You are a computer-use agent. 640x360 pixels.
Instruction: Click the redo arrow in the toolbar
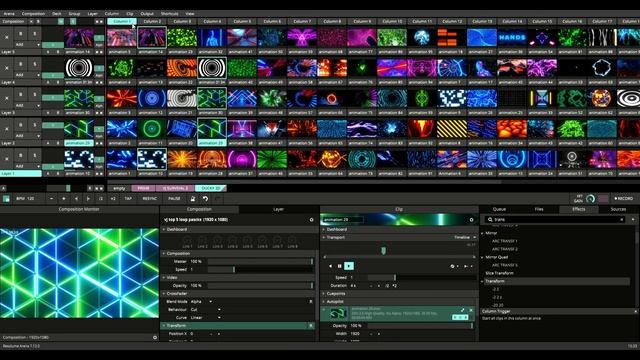(x=218, y=199)
